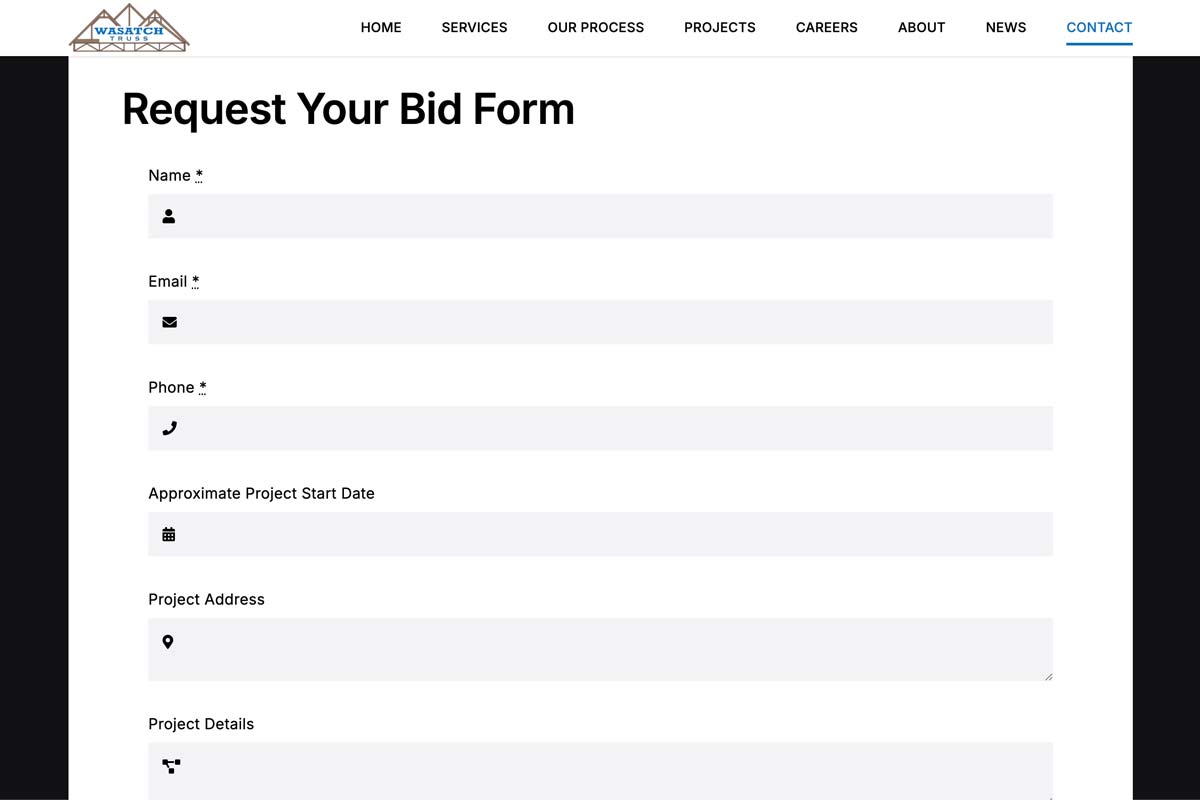Open the SERVICES page
This screenshot has width=1200, height=800.
click(x=475, y=27)
